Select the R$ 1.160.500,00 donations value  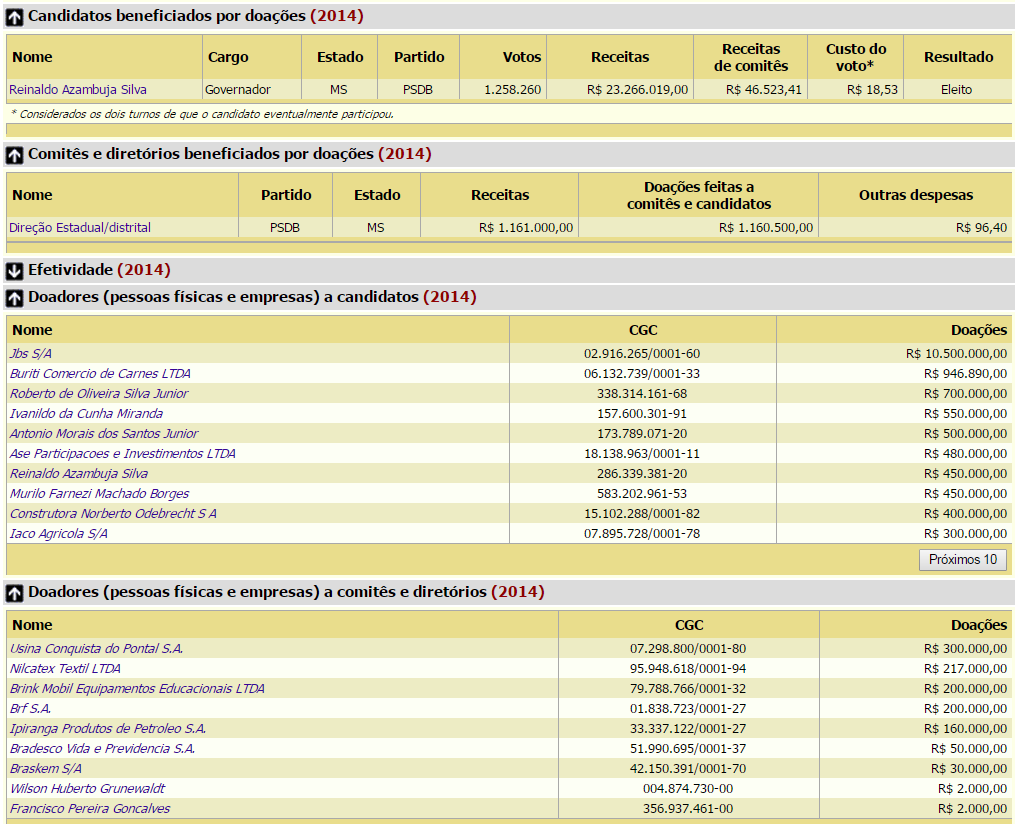pyautogui.click(x=765, y=227)
